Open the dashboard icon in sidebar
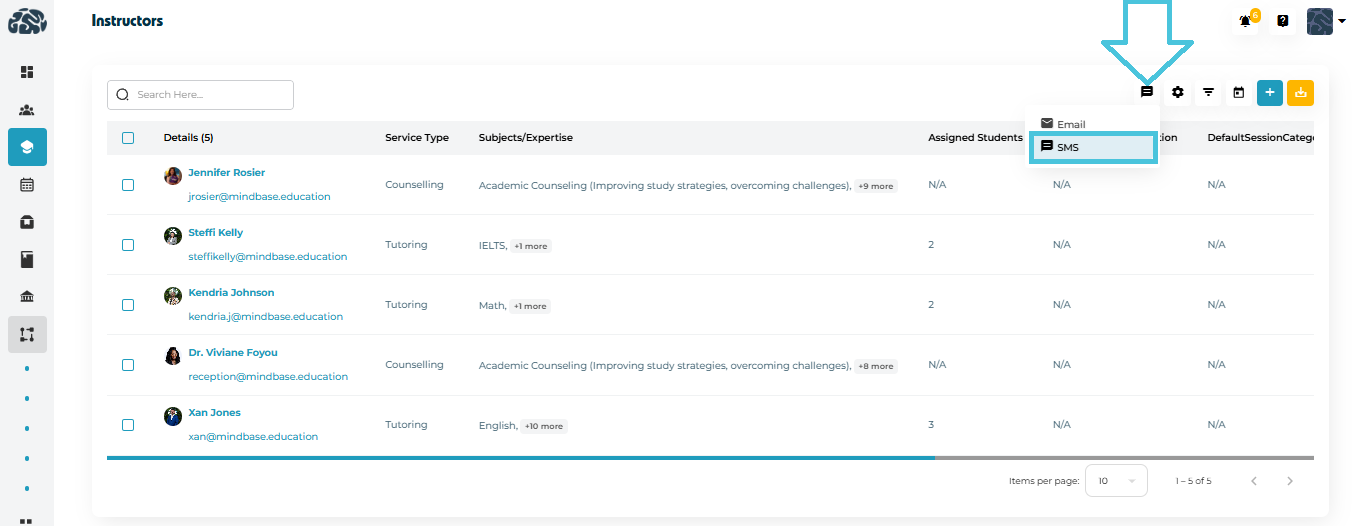1362x526 pixels. tap(27, 72)
